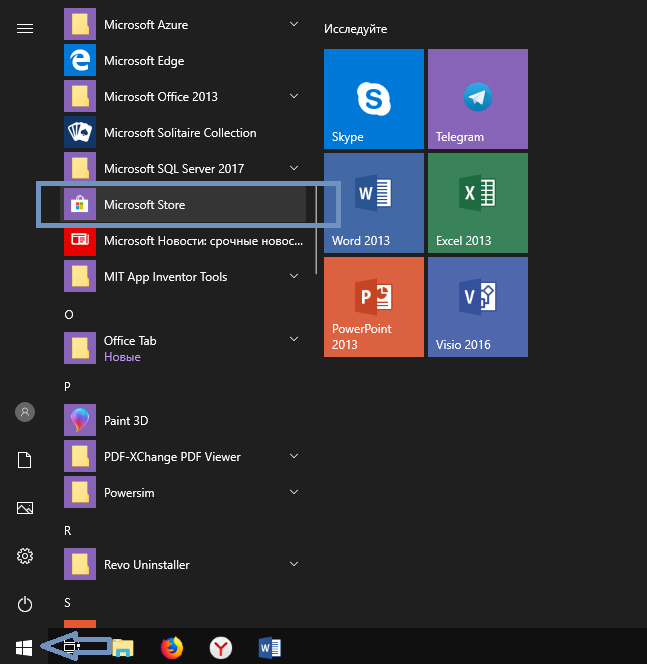Click the red Microsoft Новости icon
Image resolution: width=647 pixels, height=664 pixels.
pyautogui.click(x=80, y=240)
